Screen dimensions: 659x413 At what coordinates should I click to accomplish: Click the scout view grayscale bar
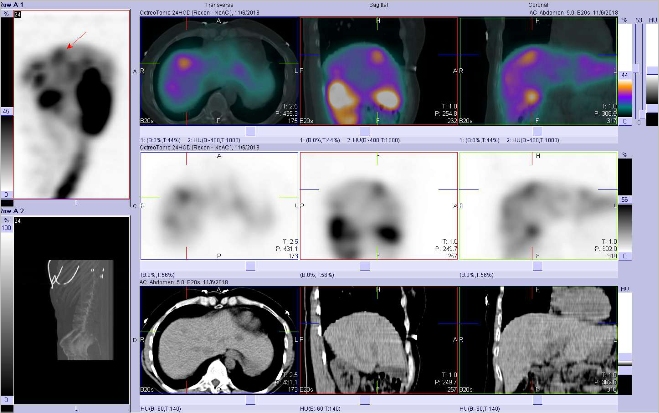point(7,313)
